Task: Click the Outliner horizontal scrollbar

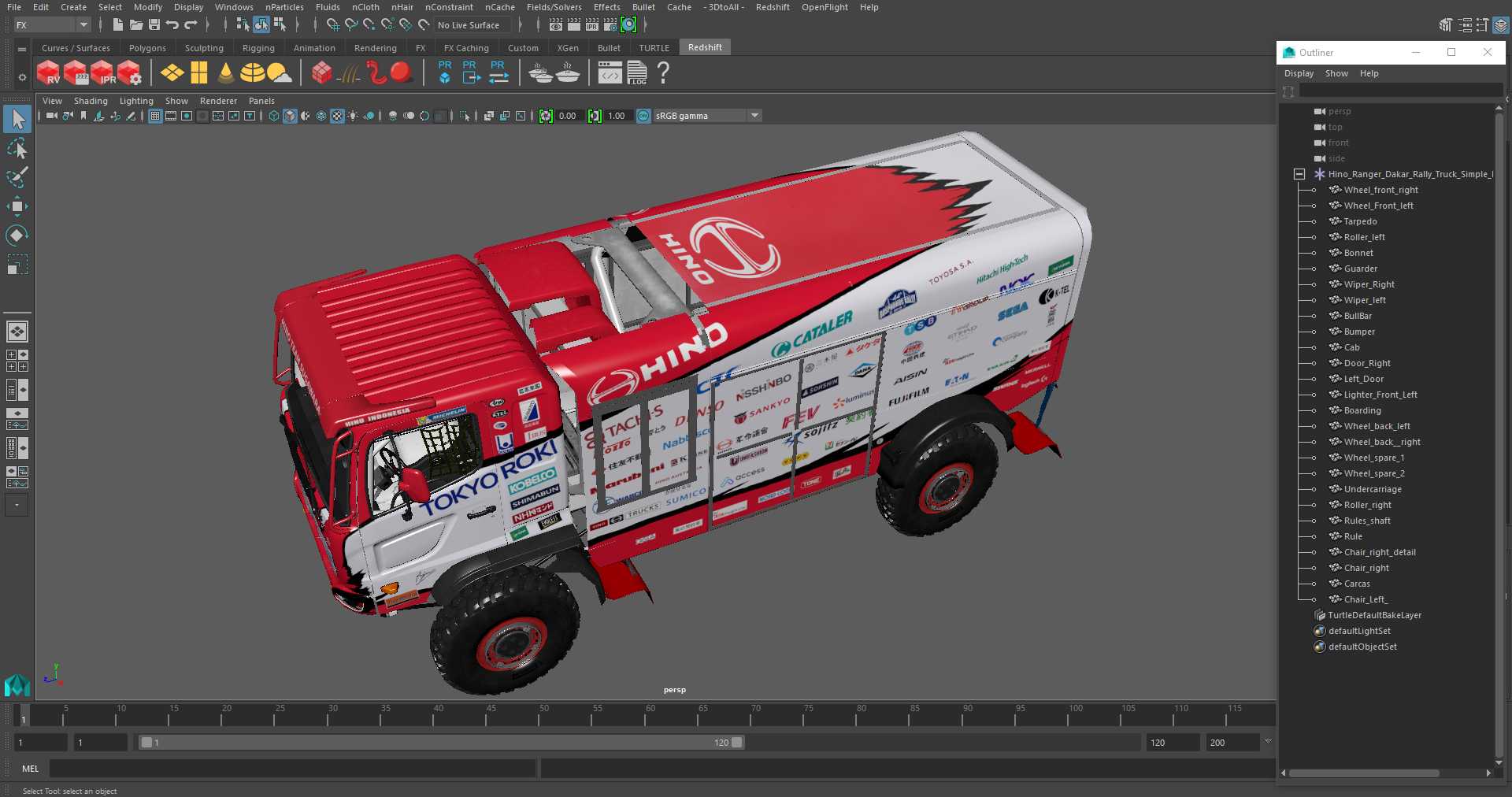Action: 1365,773
